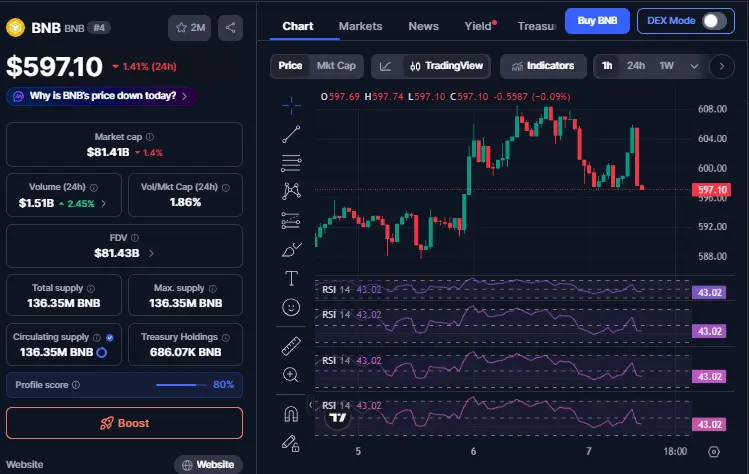749x474 pixels.
Task: Select the ruler measure tool
Action: (x=291, y=346)
